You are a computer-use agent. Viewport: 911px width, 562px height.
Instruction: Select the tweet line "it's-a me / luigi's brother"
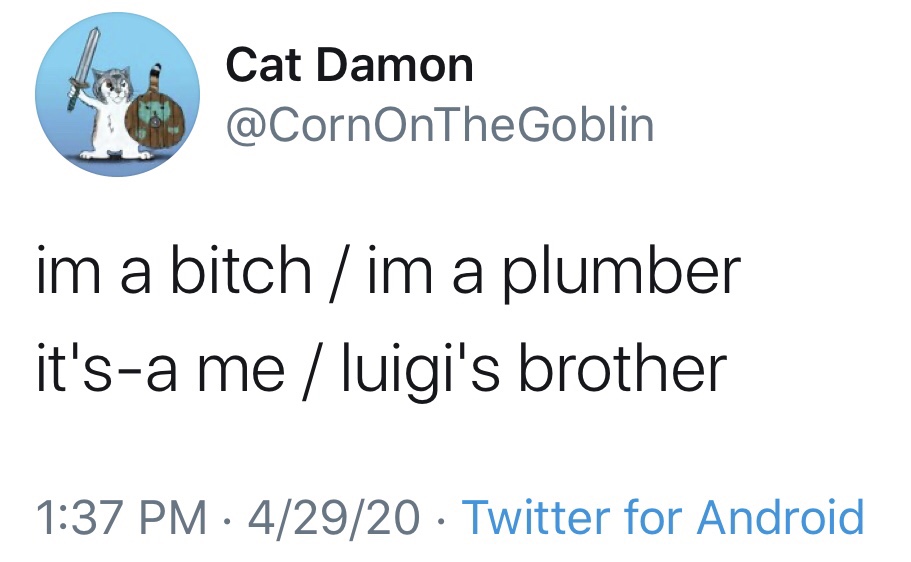tap(380, 367)
